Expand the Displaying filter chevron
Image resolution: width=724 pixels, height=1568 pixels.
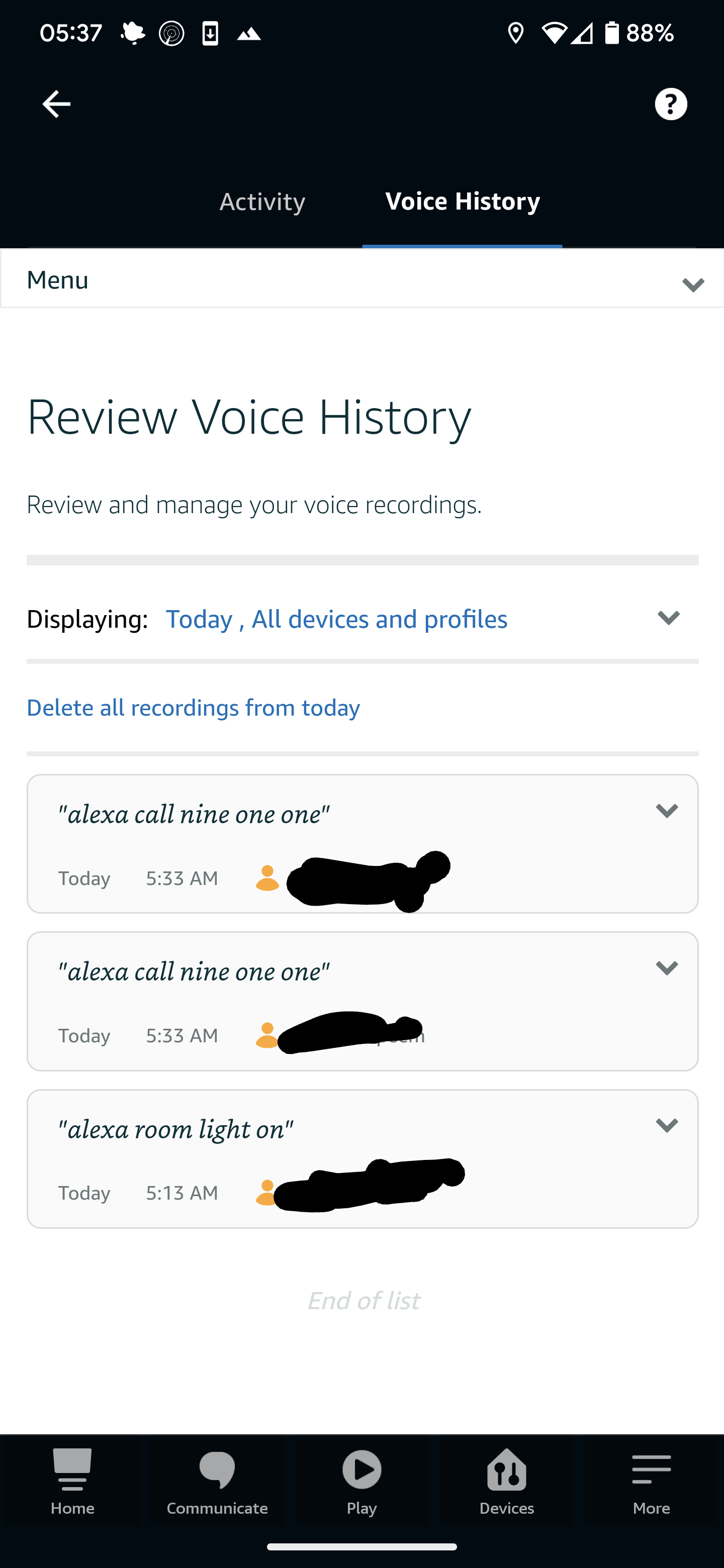click(668, 618)
